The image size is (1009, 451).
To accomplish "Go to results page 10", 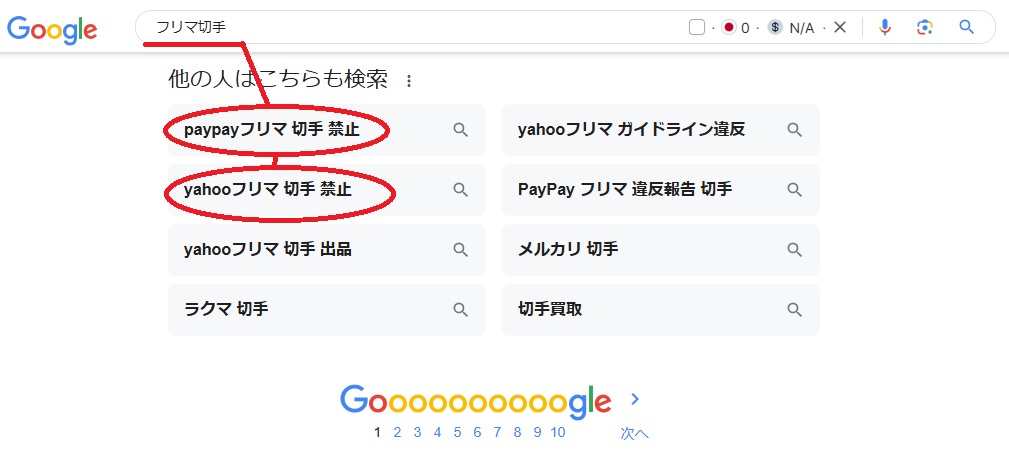I will [x=558, y=432].
